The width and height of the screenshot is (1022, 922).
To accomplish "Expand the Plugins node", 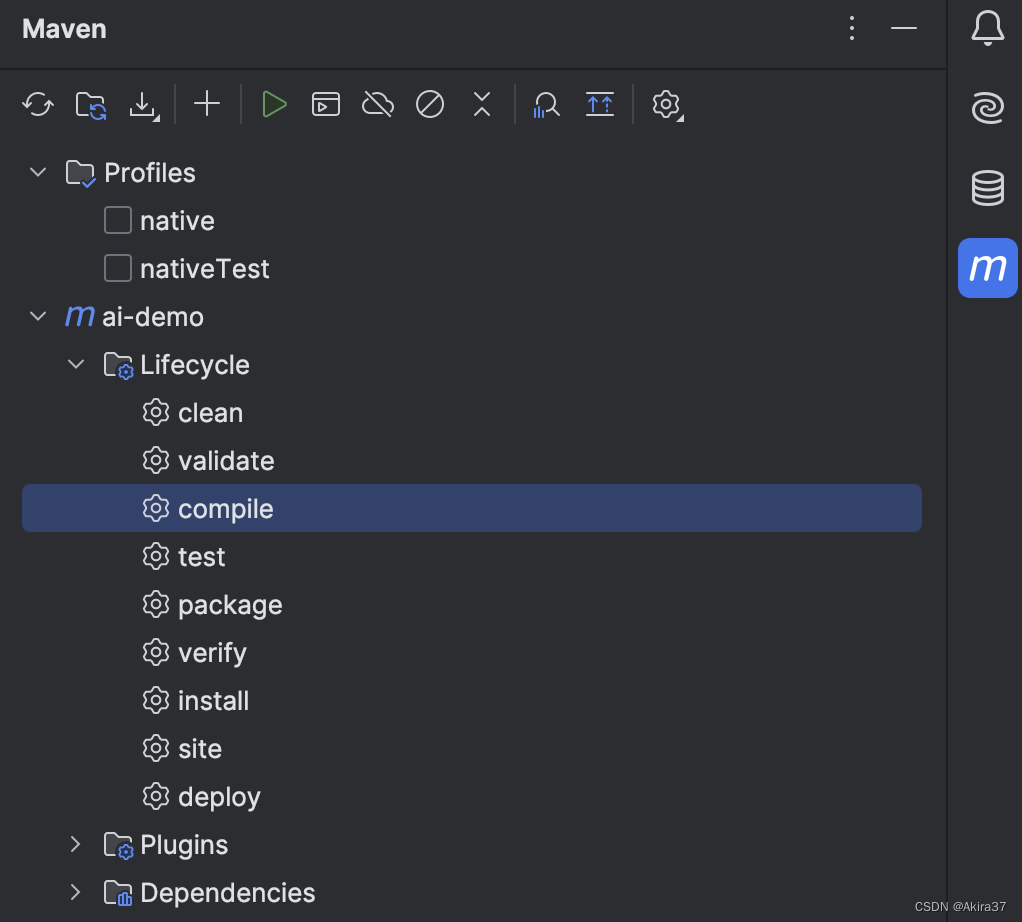I will click(76, 844).
